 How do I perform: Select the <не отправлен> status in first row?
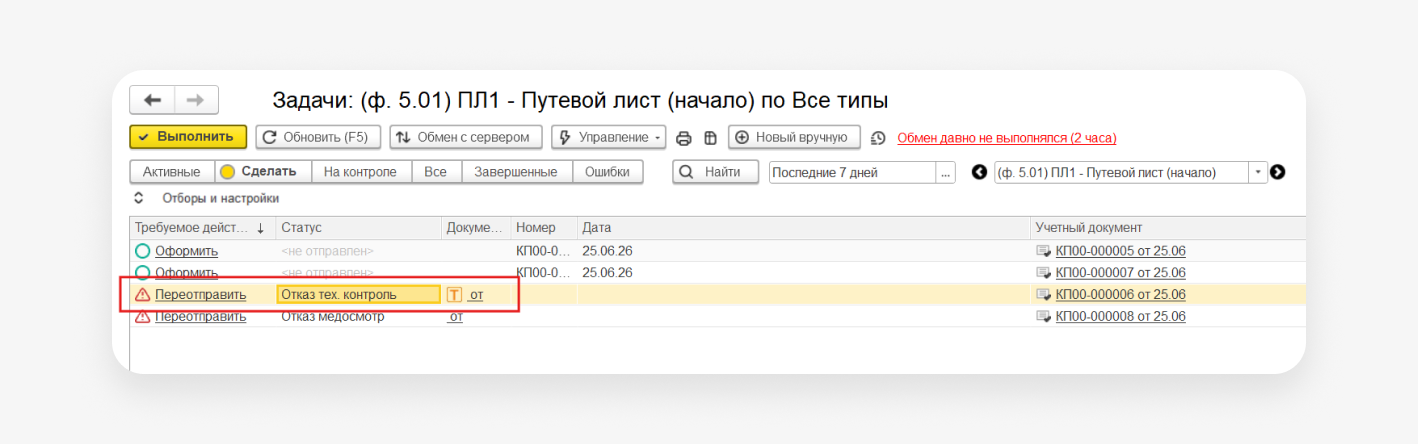point(328,251)
